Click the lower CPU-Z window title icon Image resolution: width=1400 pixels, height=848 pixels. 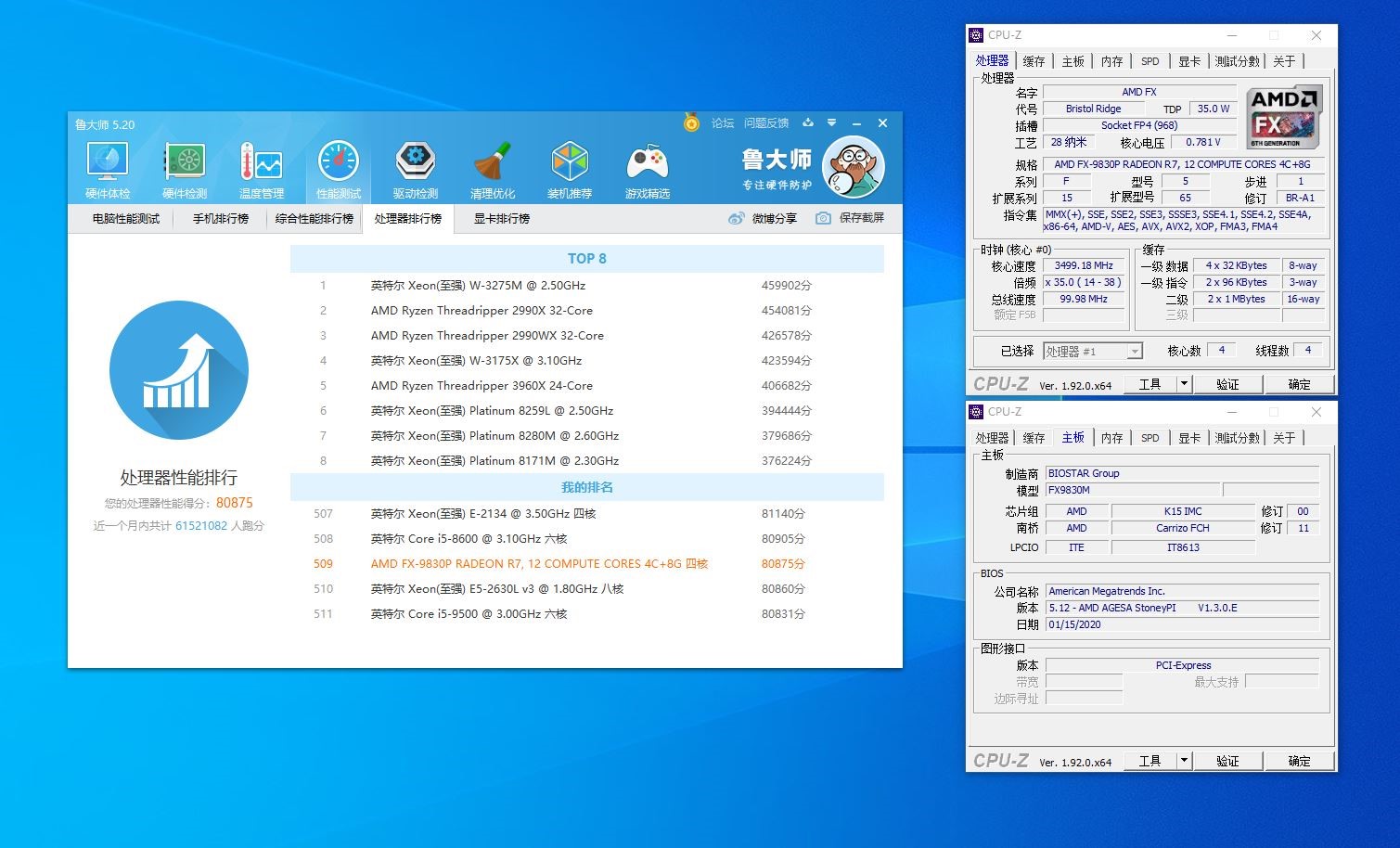[976, 412]
